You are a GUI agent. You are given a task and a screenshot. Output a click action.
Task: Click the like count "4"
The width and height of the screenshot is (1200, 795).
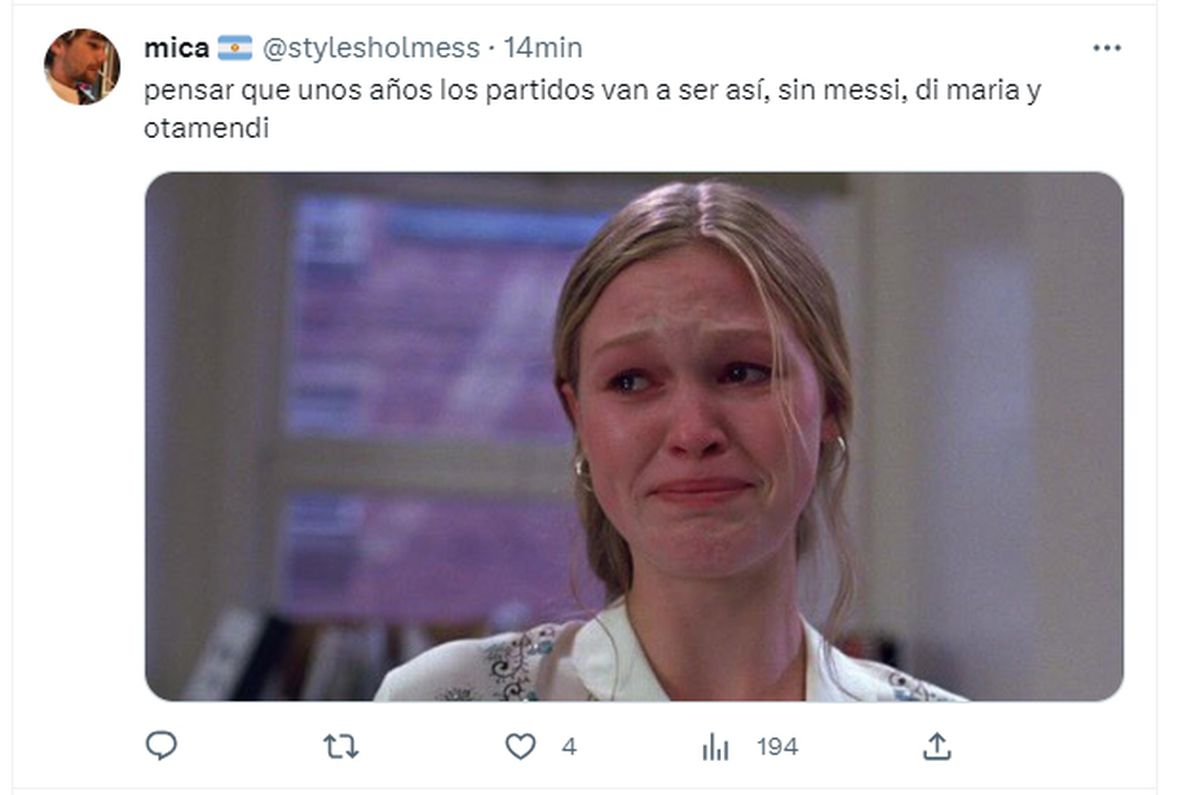[569, 746]
